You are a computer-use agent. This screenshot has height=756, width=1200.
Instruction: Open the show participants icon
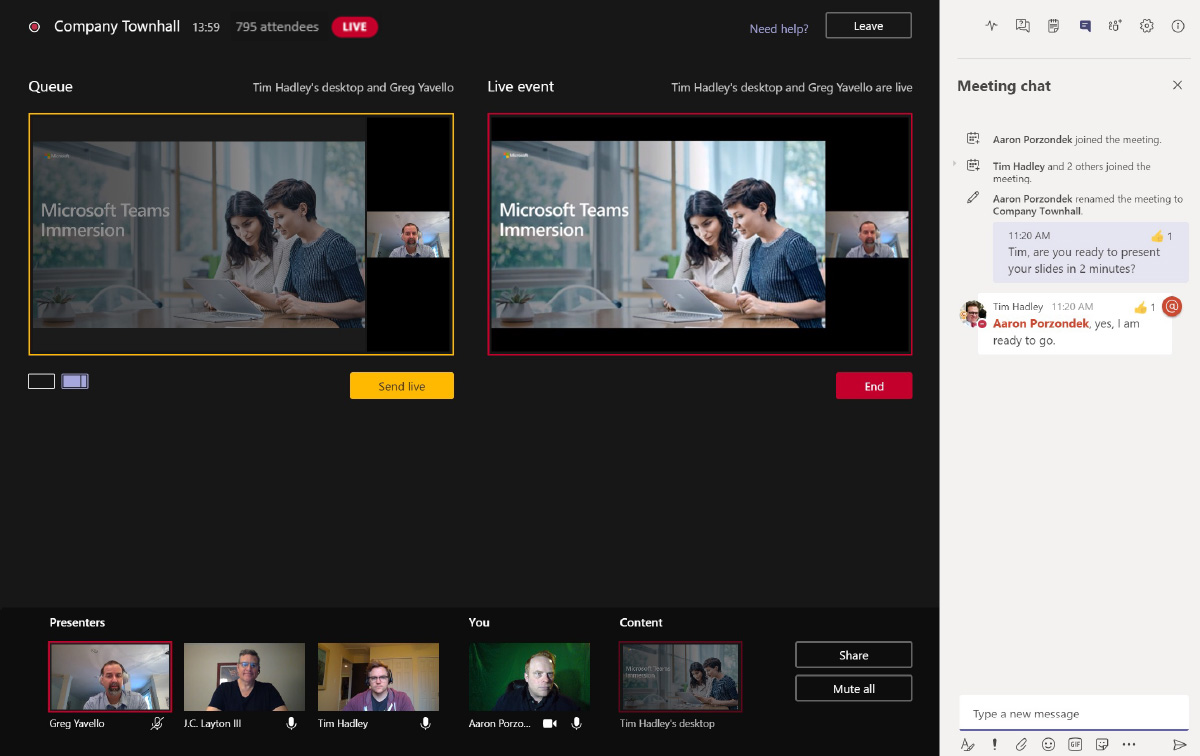pos(1115,26)
